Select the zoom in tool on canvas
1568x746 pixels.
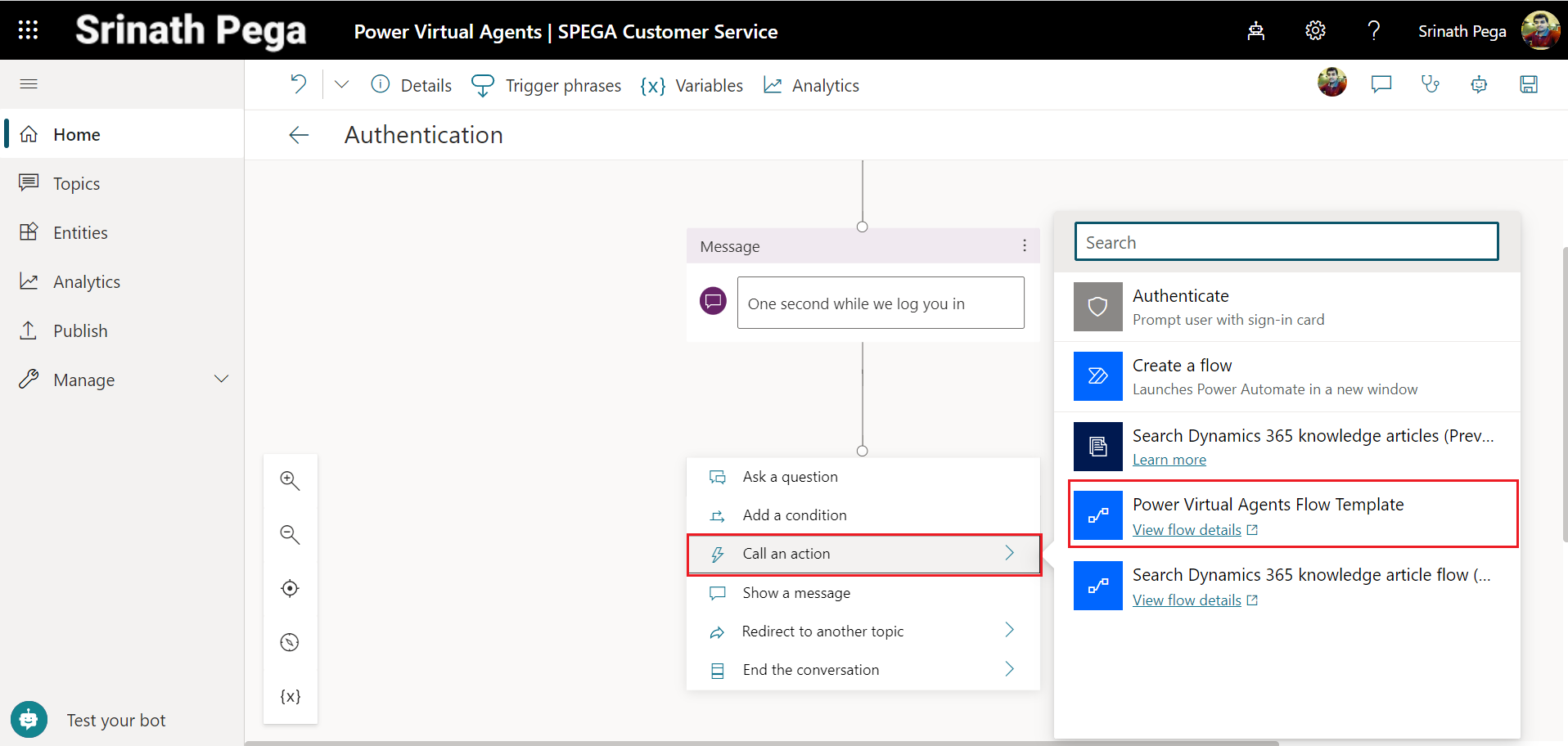[x=290, y=480]
